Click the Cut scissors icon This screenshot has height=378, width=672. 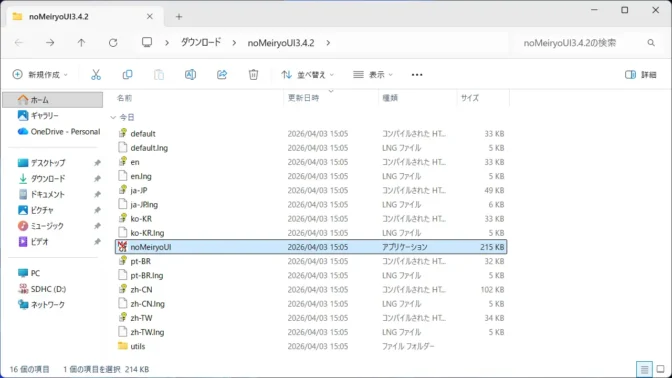(96, 75)
